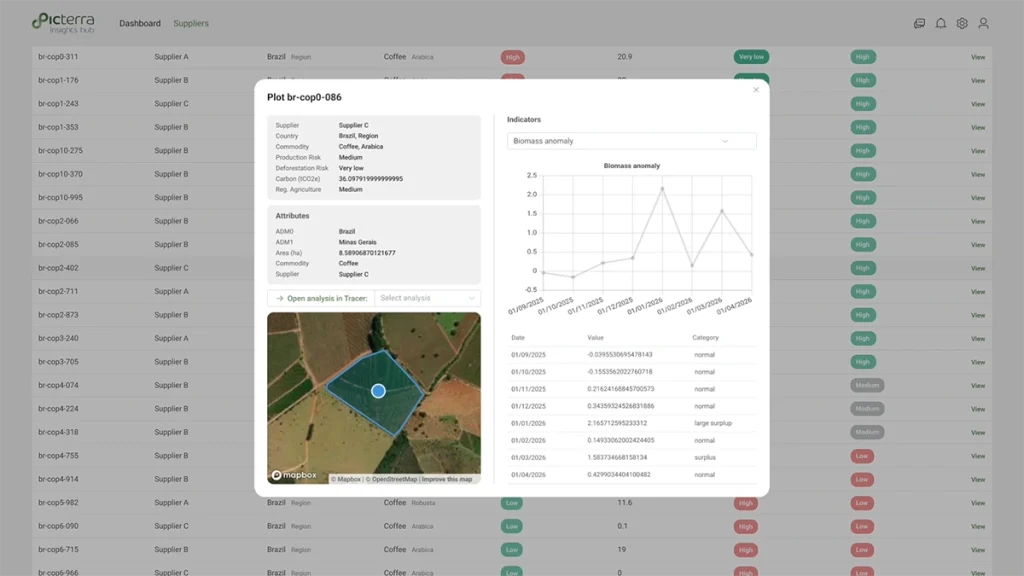Click the Date column header
1024x576 pixels.
tap(518, 338)
